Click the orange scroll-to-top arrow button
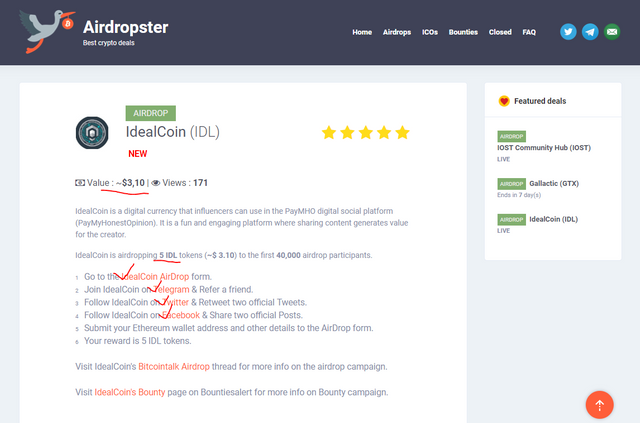Viewport: 640px width, 423px height. click(x=599, y=405)
